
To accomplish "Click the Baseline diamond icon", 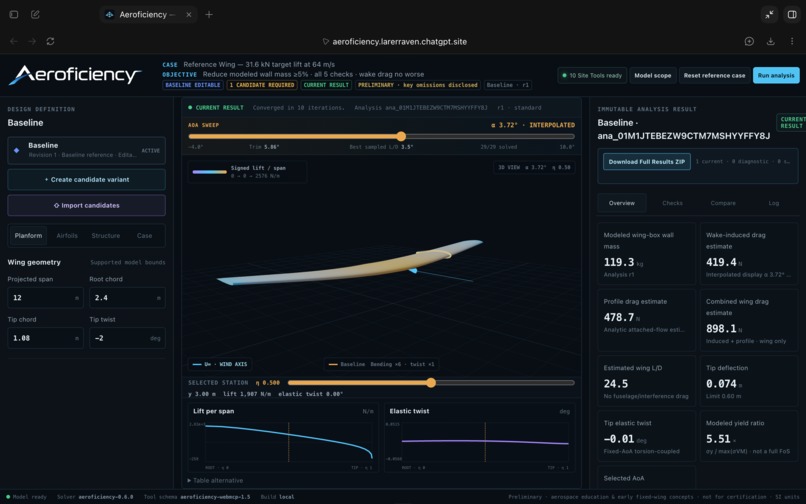I will [x=16, y=150].
